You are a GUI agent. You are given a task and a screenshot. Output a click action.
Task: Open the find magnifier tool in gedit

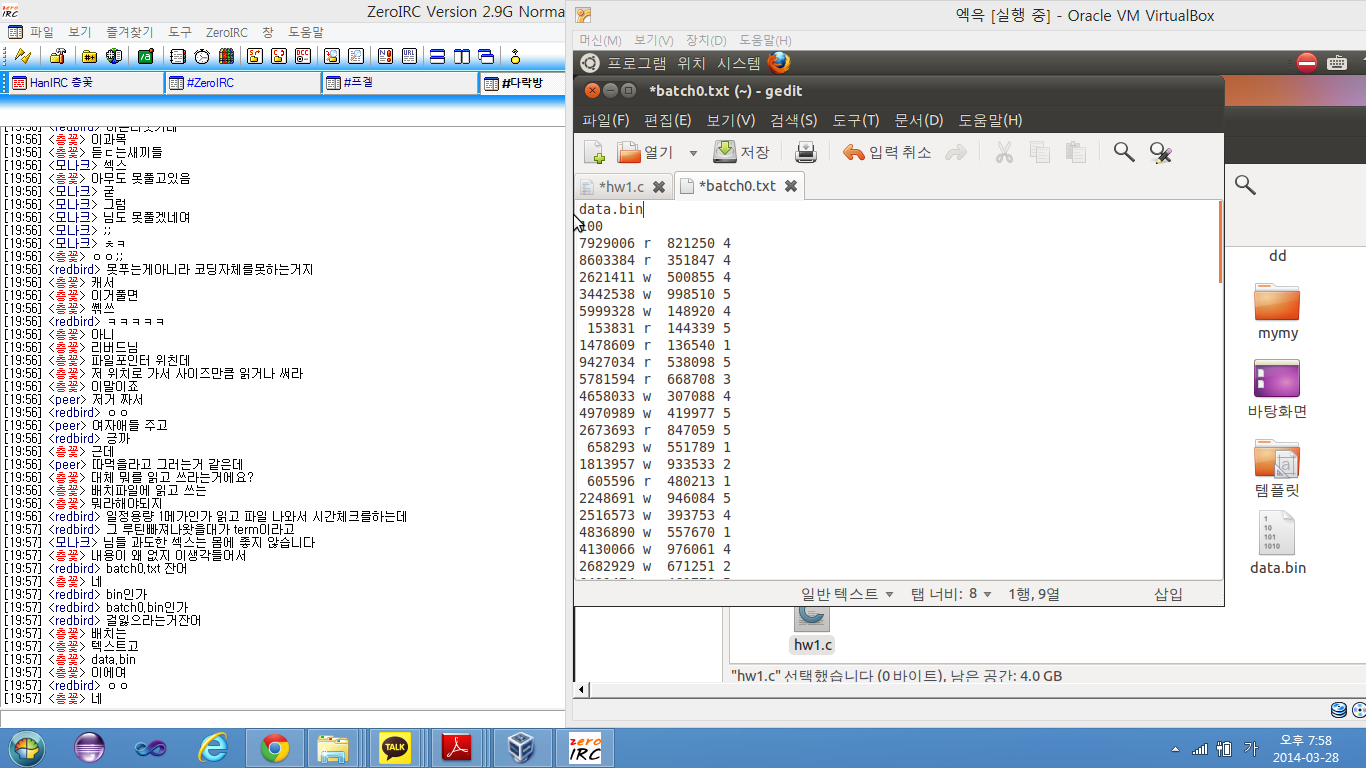(x=1124, y=152)
